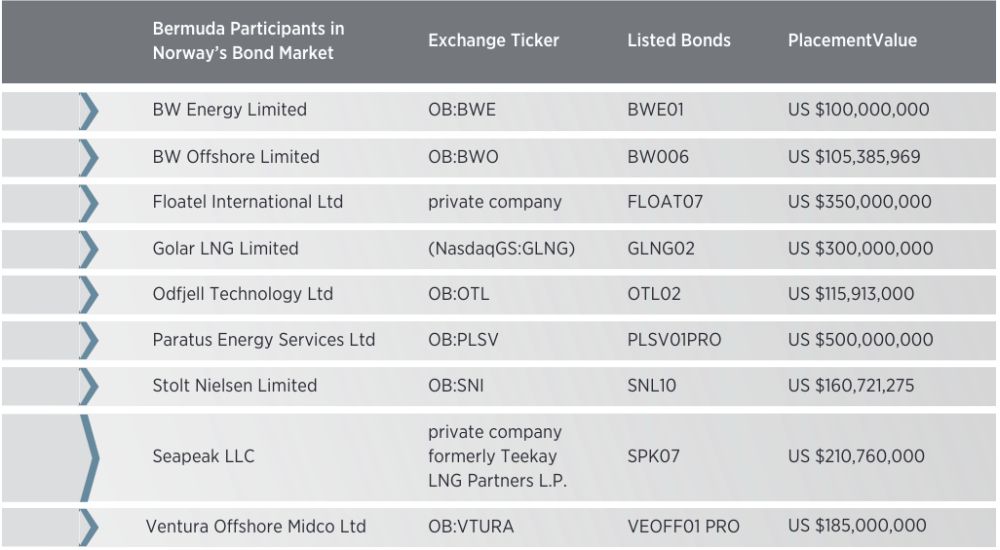Screen dimensions: 1000x550
Task: Click the FLOAT07 bond code
Action: tap(665, 202)
